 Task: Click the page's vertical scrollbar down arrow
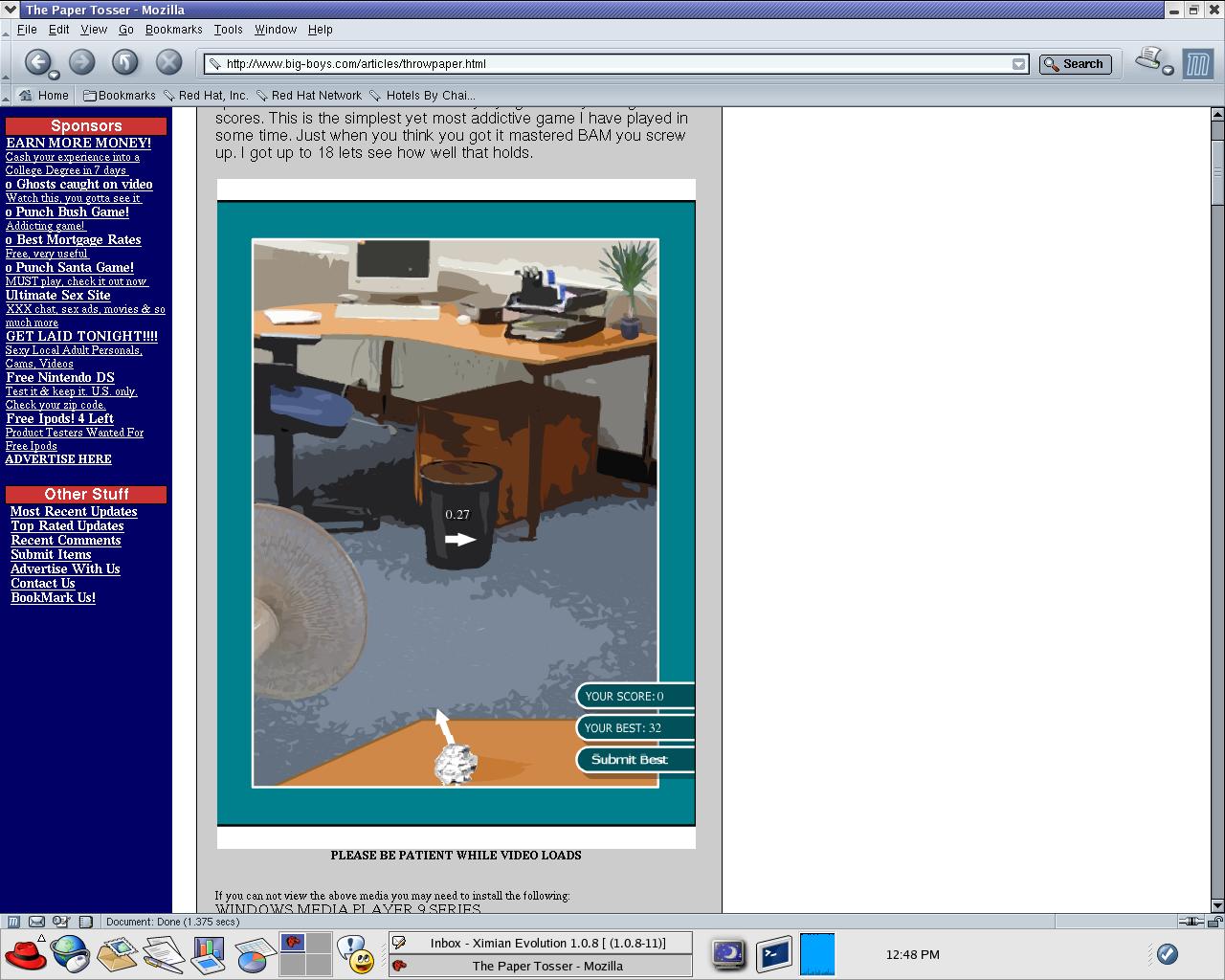point(1217,905)
